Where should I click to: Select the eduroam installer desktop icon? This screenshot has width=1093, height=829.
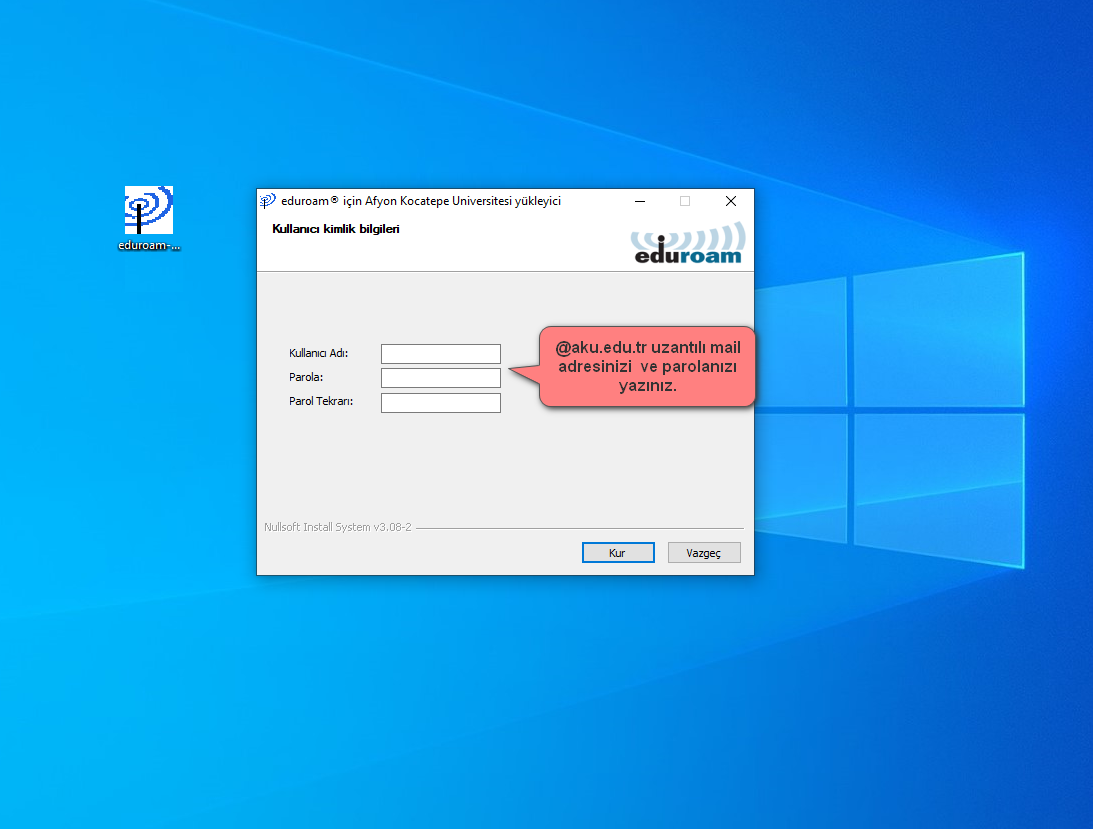148,210
